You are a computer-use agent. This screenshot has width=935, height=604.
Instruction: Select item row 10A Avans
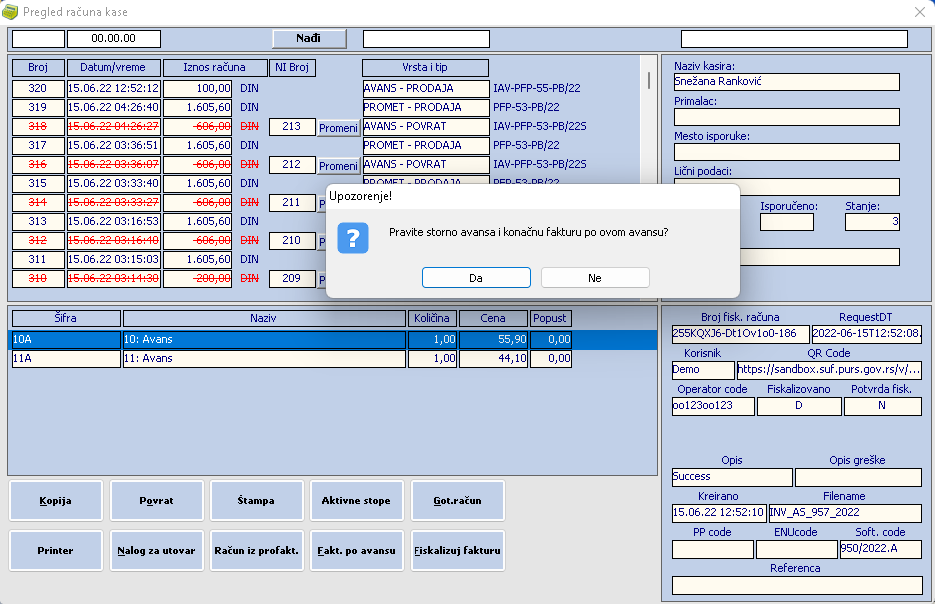pos(332,340)
